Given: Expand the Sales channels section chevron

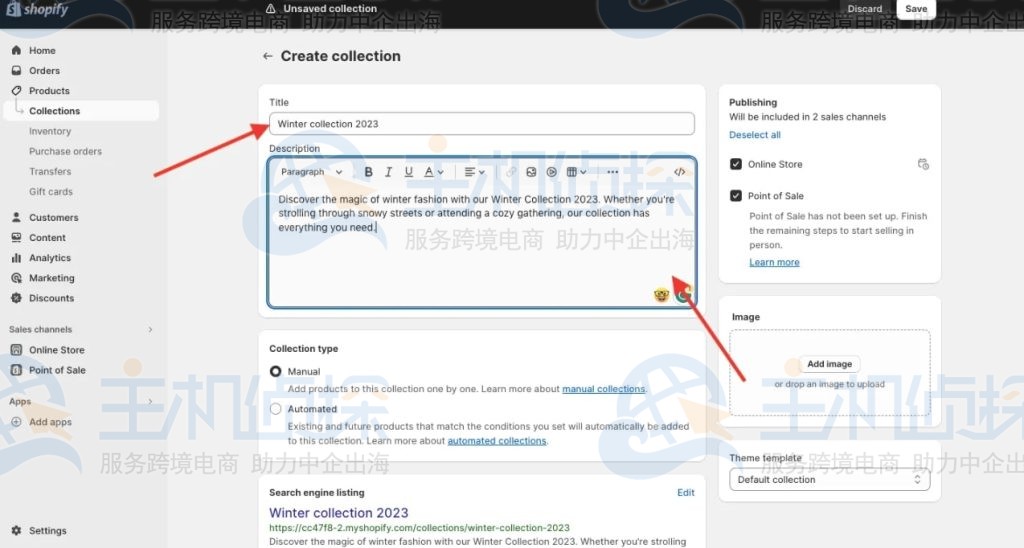Looking at the screenshot, I should (x=150, y=330).
